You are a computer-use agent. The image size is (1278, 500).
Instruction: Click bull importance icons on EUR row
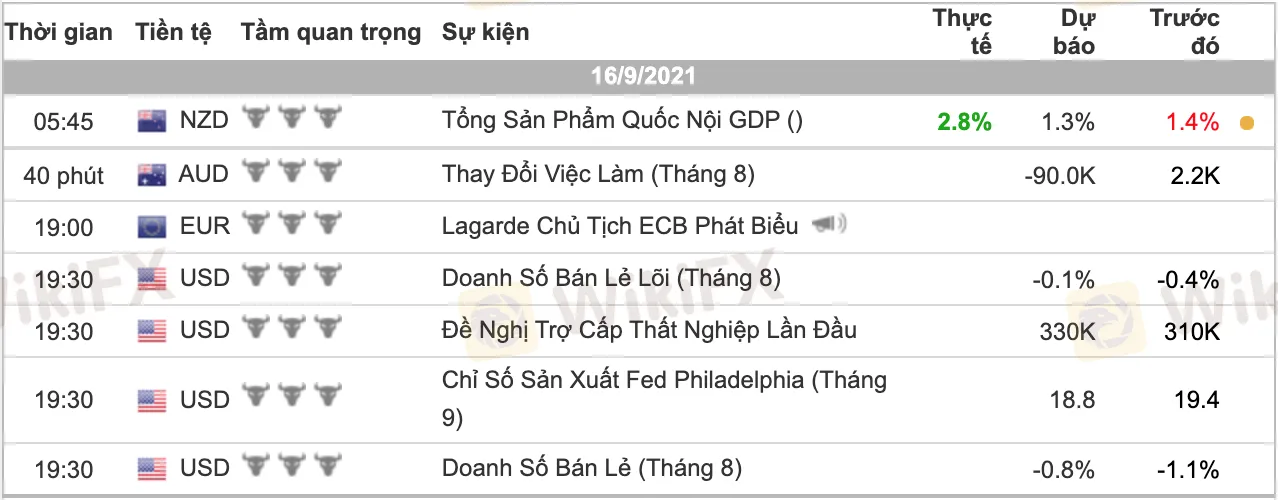click(292, 226)
